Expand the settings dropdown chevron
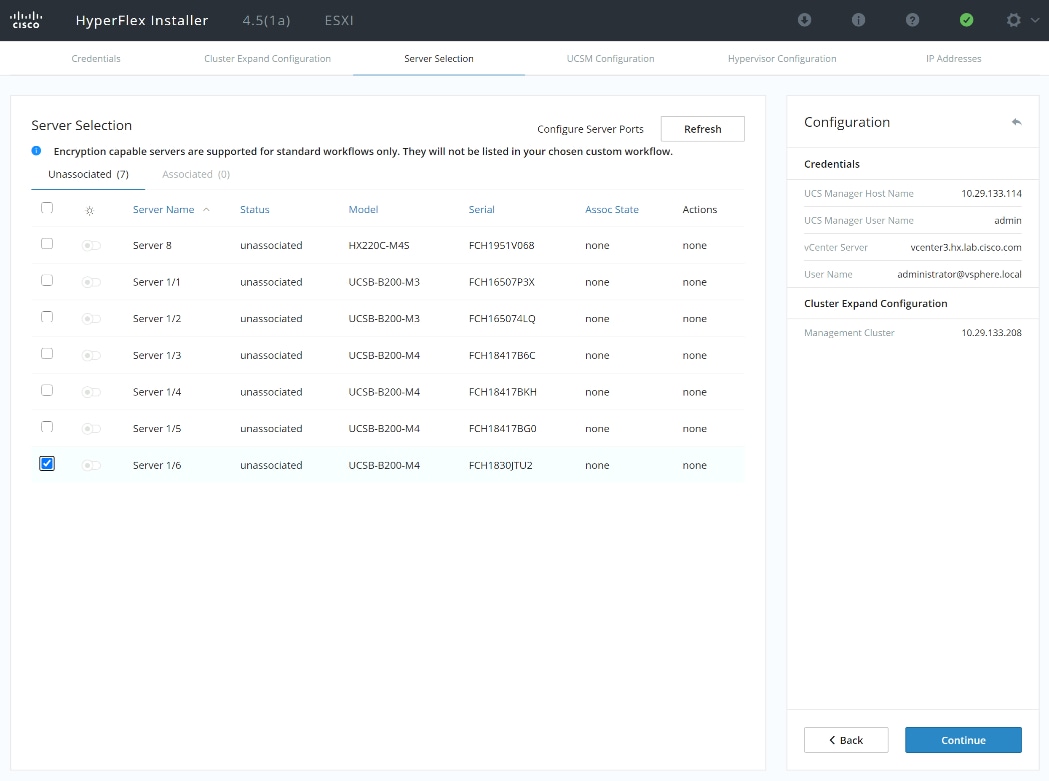 pyautogui.click(x=1035, y=20)
